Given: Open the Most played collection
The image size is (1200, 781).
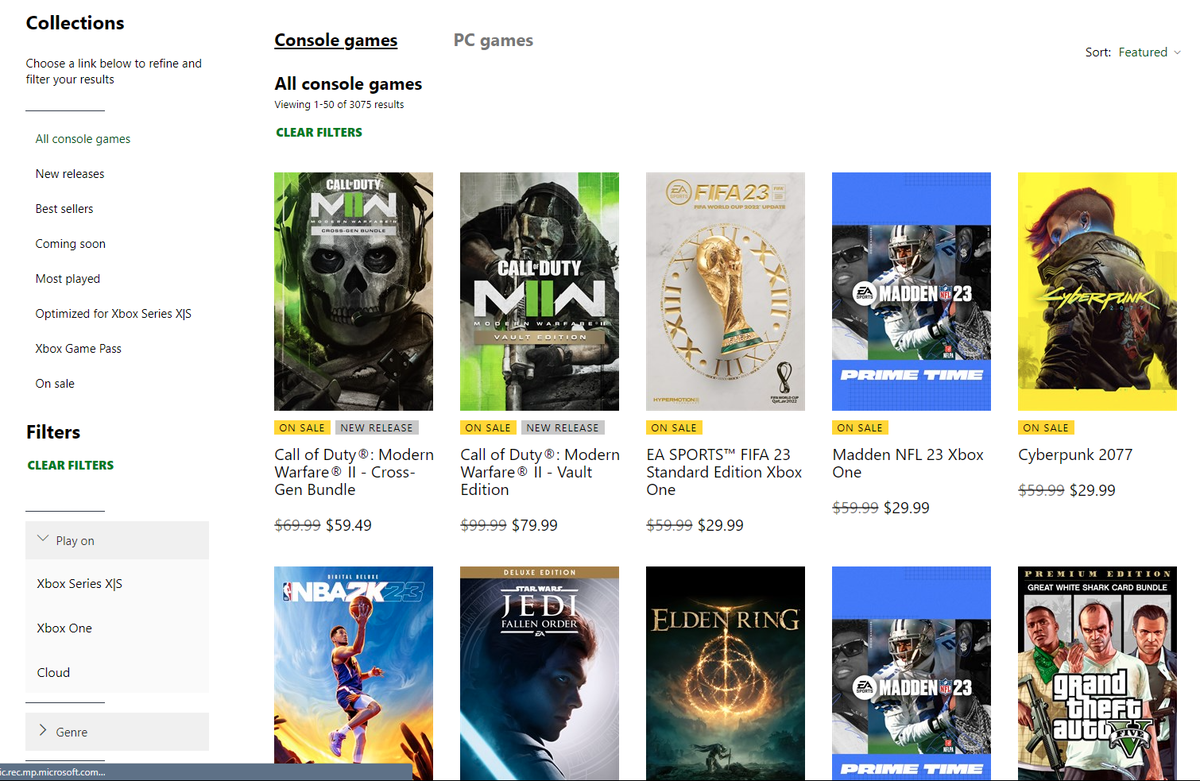Looking at the screenshot, I should [x=68, y=279].
